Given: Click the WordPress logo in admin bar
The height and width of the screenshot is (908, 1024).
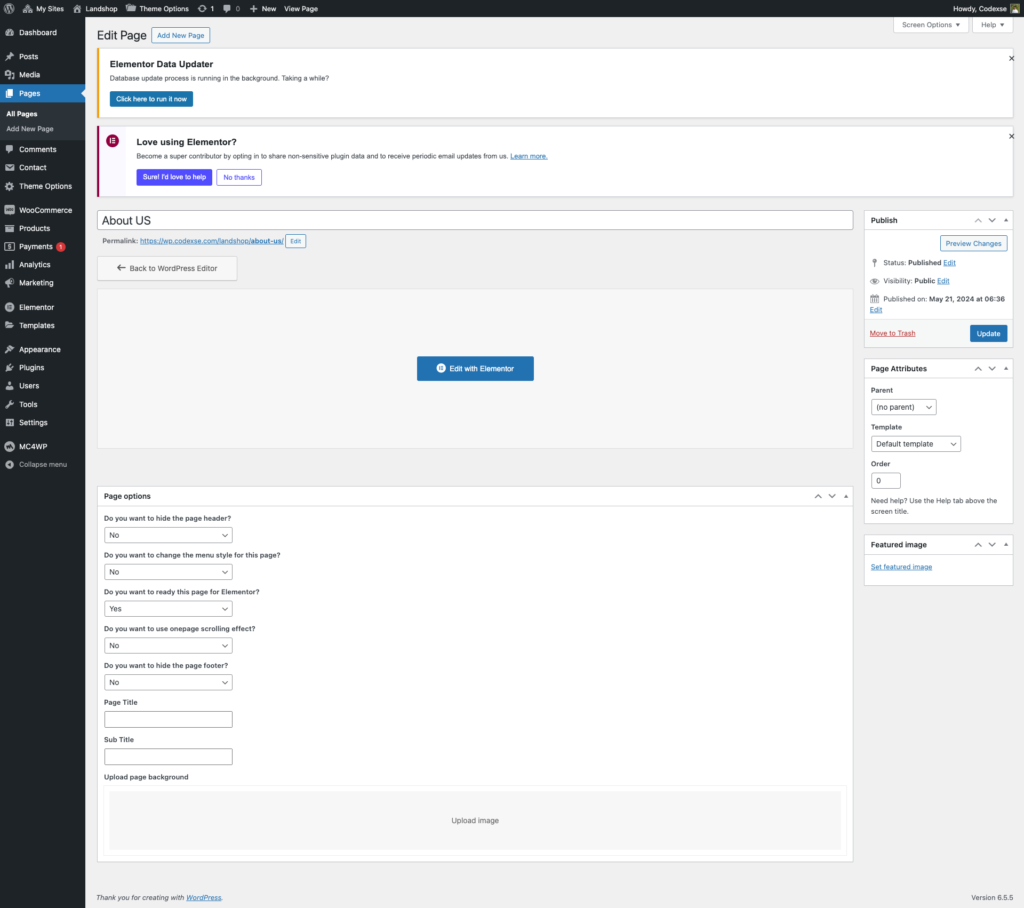Looking at the screenshot, I should (x=10, y=8).
